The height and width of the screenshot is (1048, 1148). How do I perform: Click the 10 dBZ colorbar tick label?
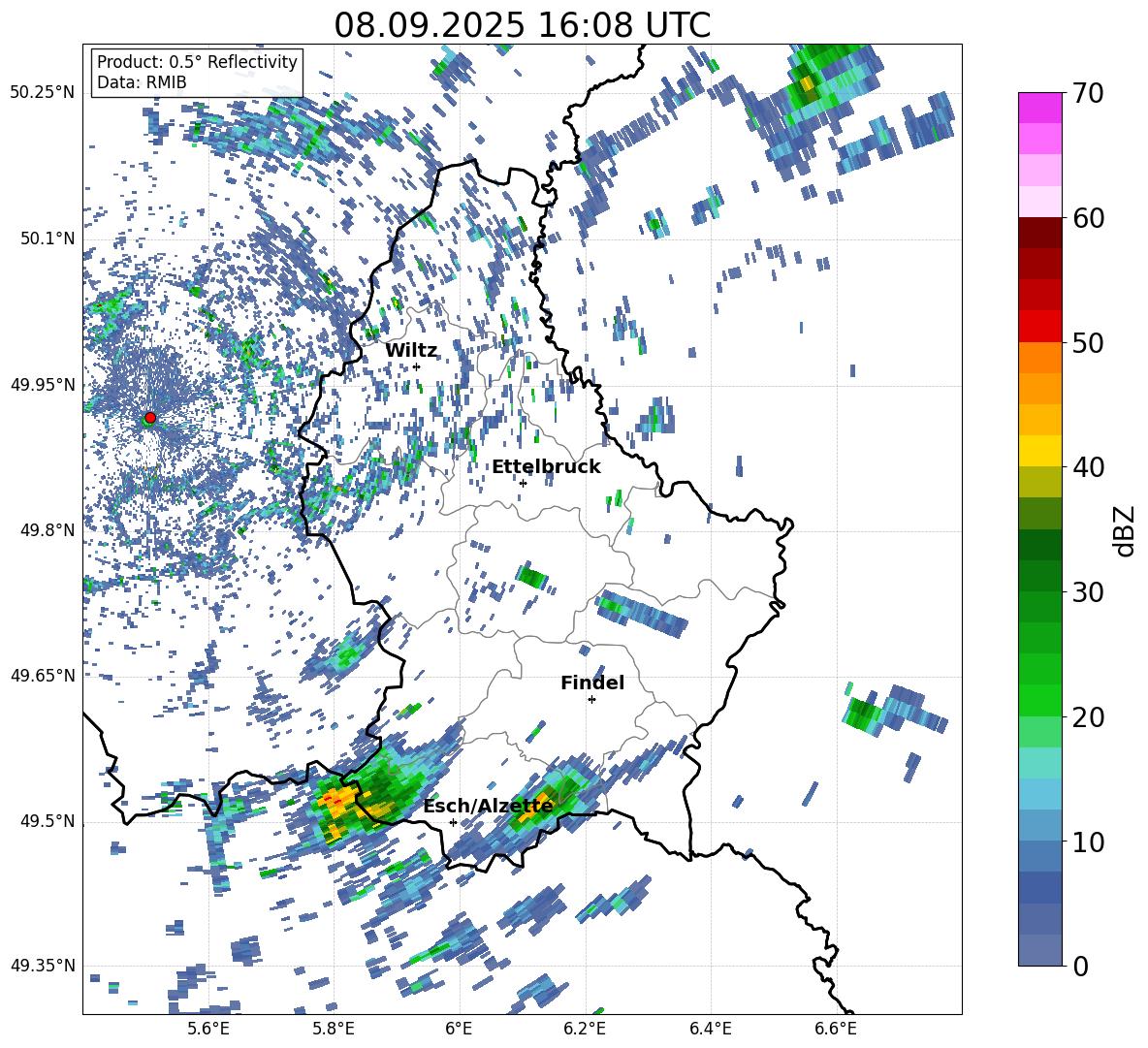click(1087, 842)
